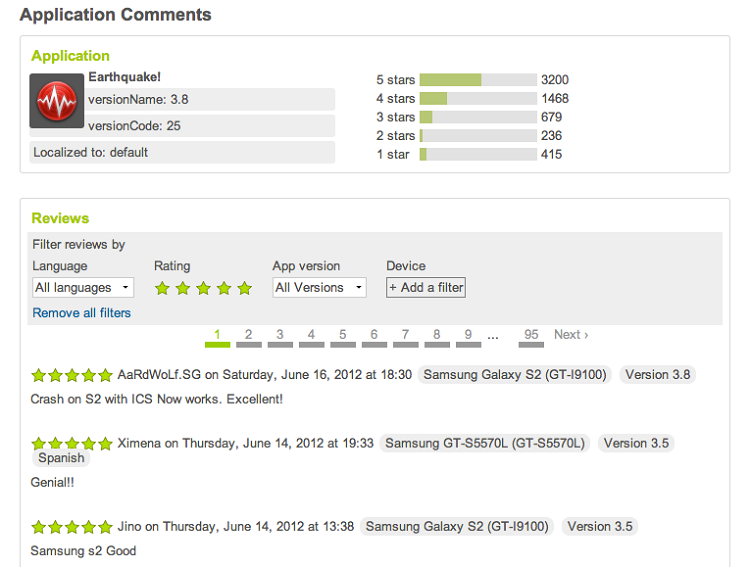Screen dimensions: 750x567
Task: Open the App version dropdown
Action: [x=319, y=288]
